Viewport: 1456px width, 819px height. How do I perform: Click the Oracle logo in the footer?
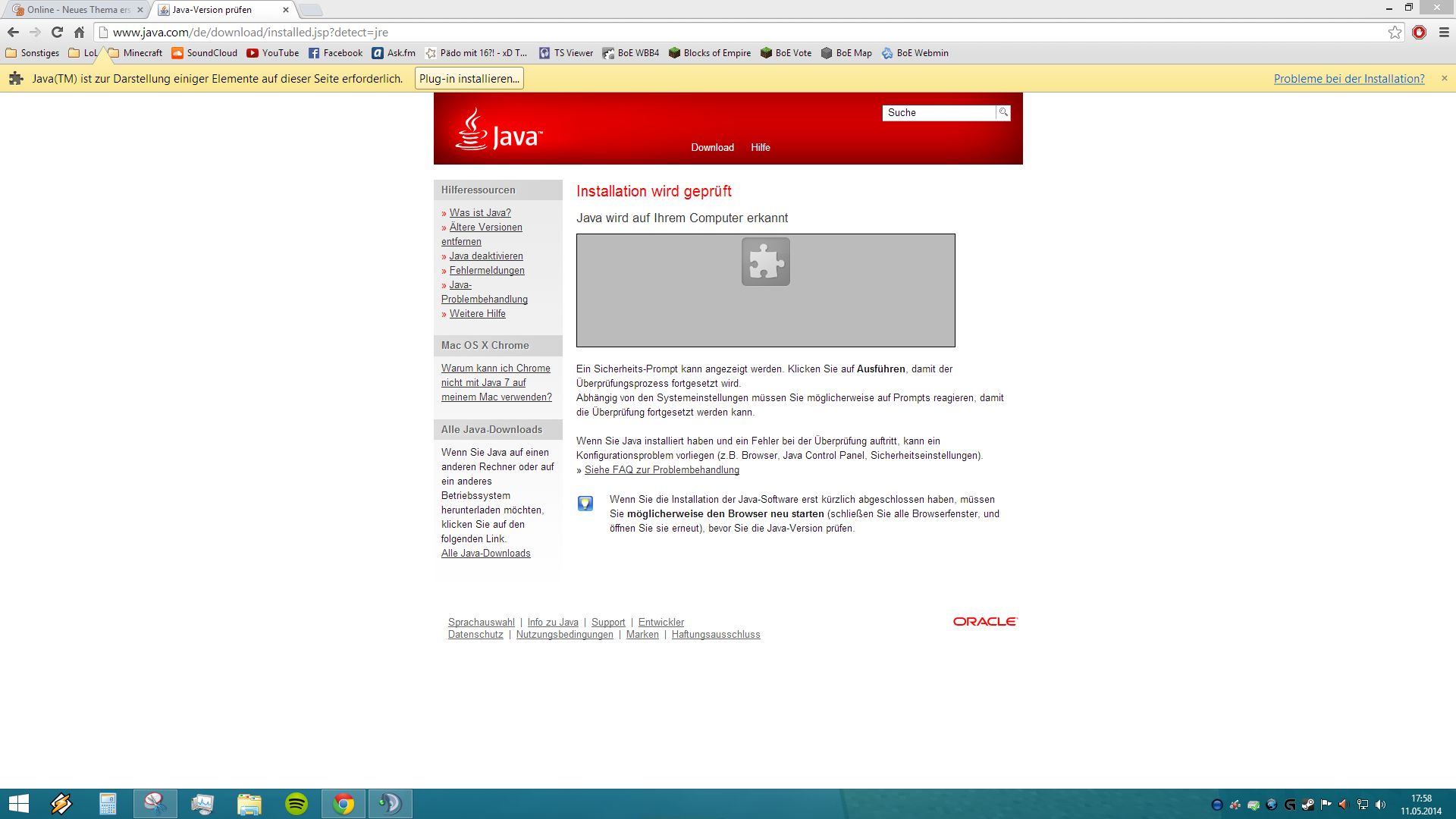(985, 621)
